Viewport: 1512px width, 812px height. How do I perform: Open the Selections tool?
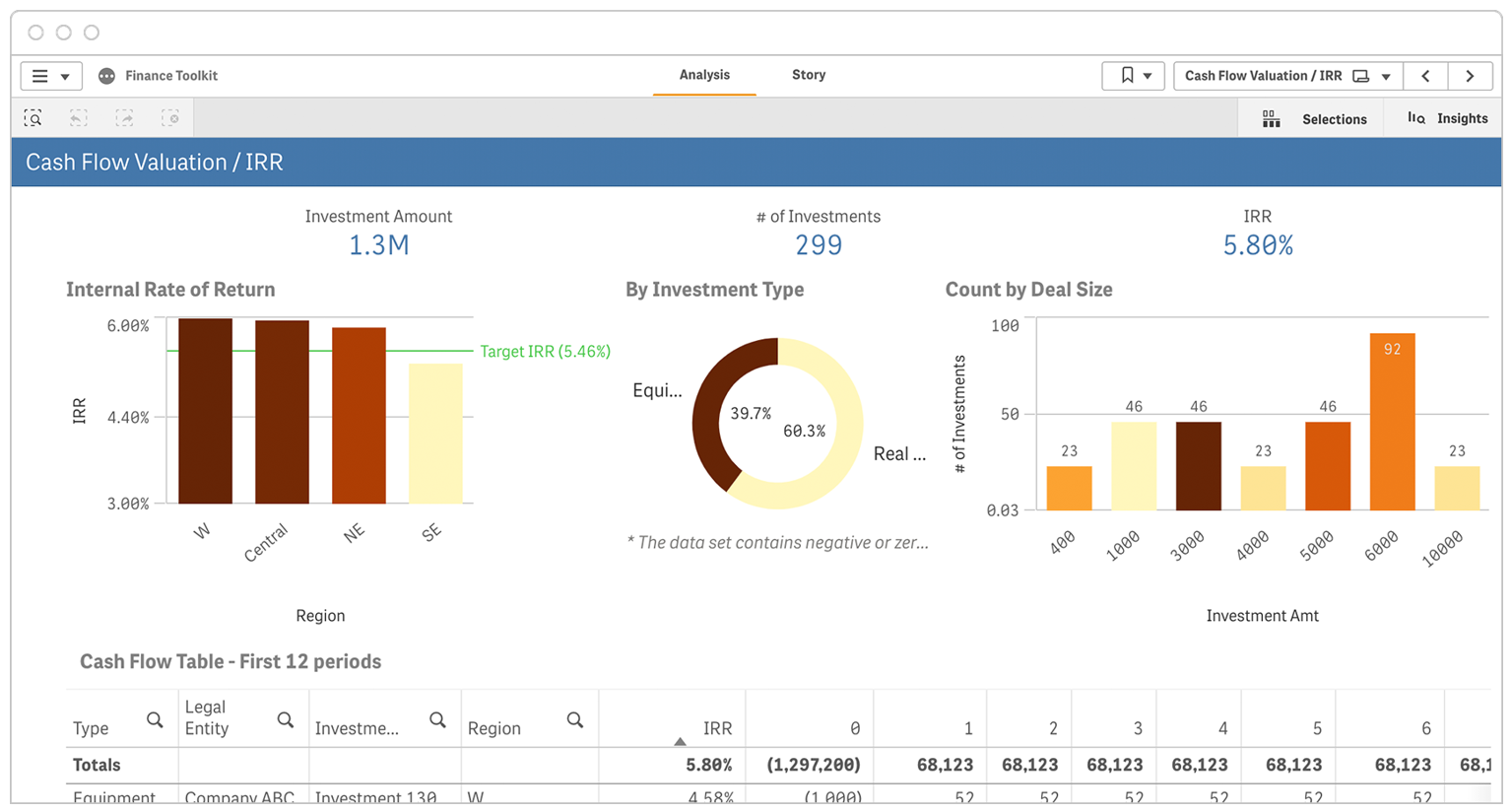tap(1314, 118)
